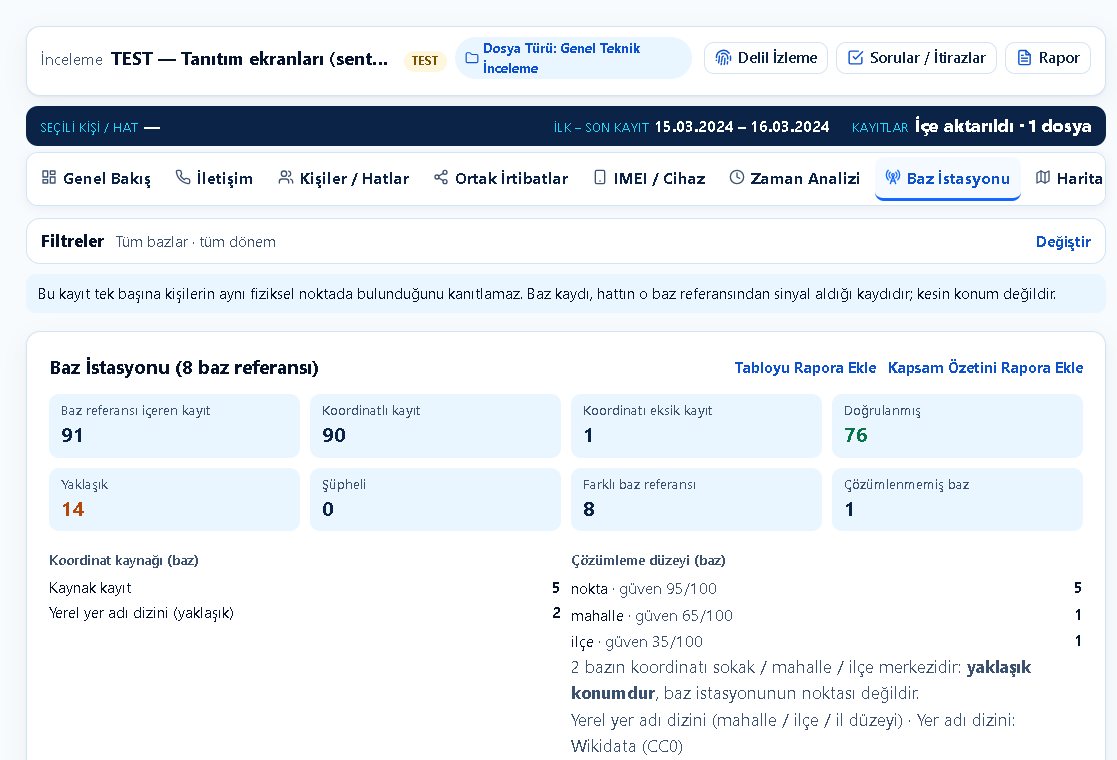Viewport: 1117px width, 760px height.
Task: Switch to Zaman Analizi tab
Action: point(794,178)
